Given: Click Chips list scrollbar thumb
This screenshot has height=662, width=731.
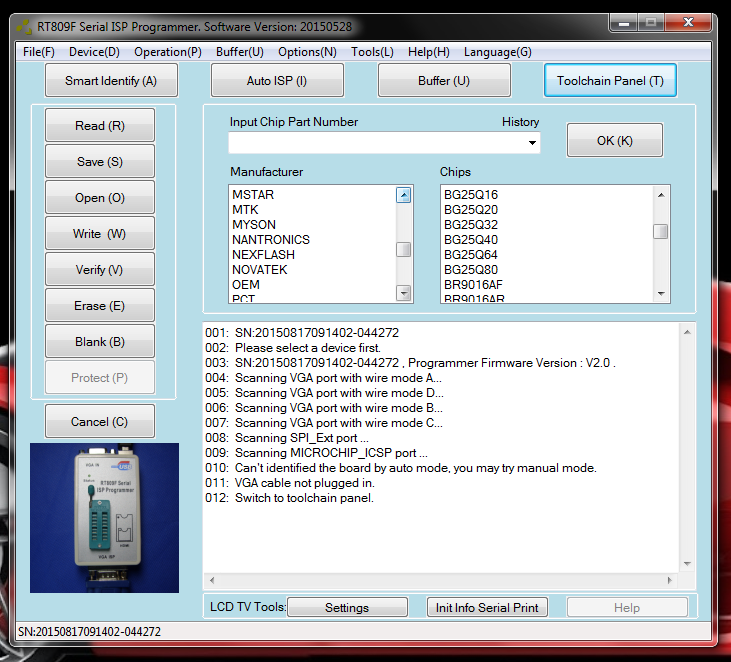Looking at the screenshot, I should [x=661, y=231].
